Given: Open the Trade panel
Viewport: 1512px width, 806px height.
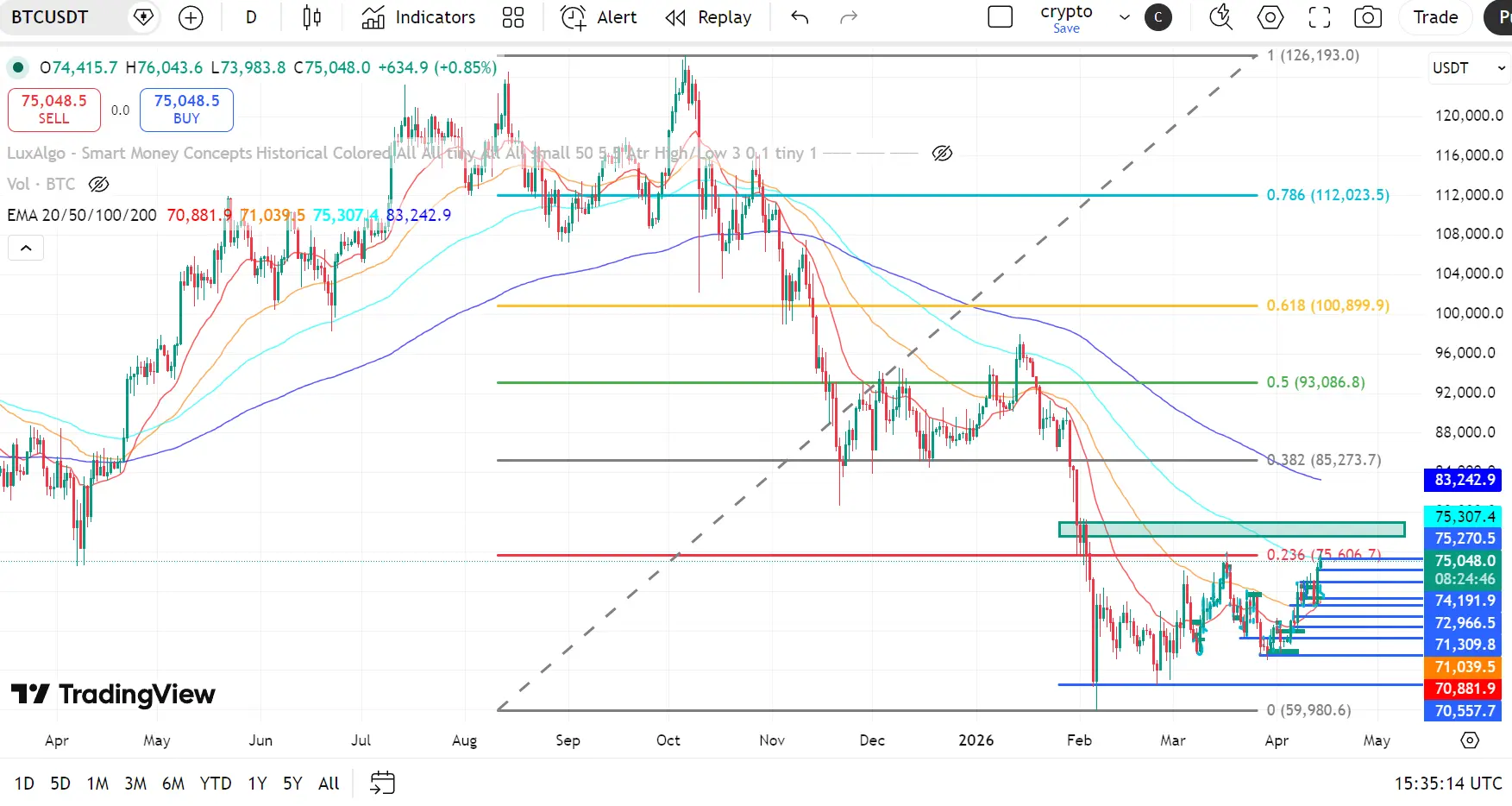Looking at the screenshot, I should click(1435, 17).
